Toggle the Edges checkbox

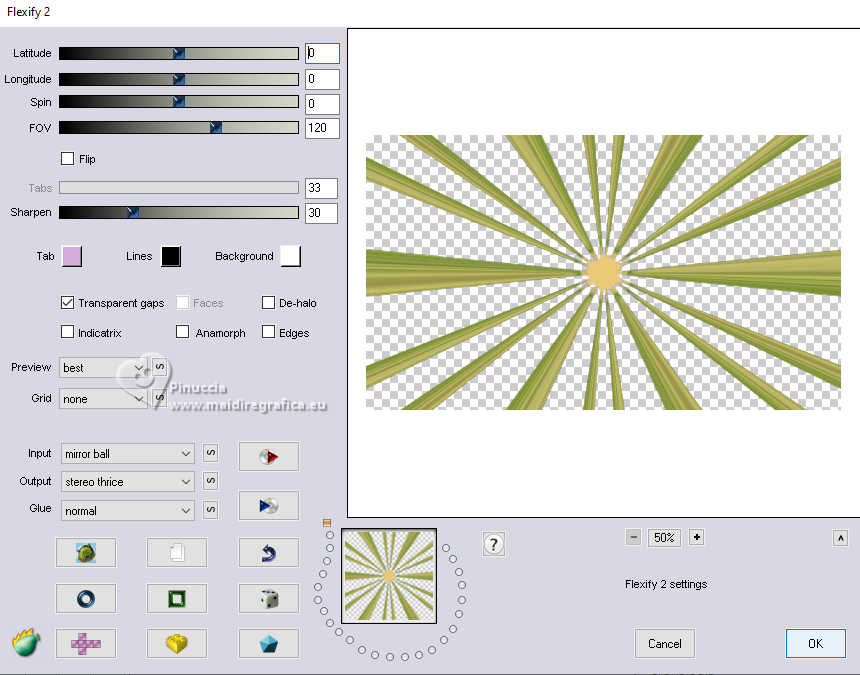pos(268,332)
